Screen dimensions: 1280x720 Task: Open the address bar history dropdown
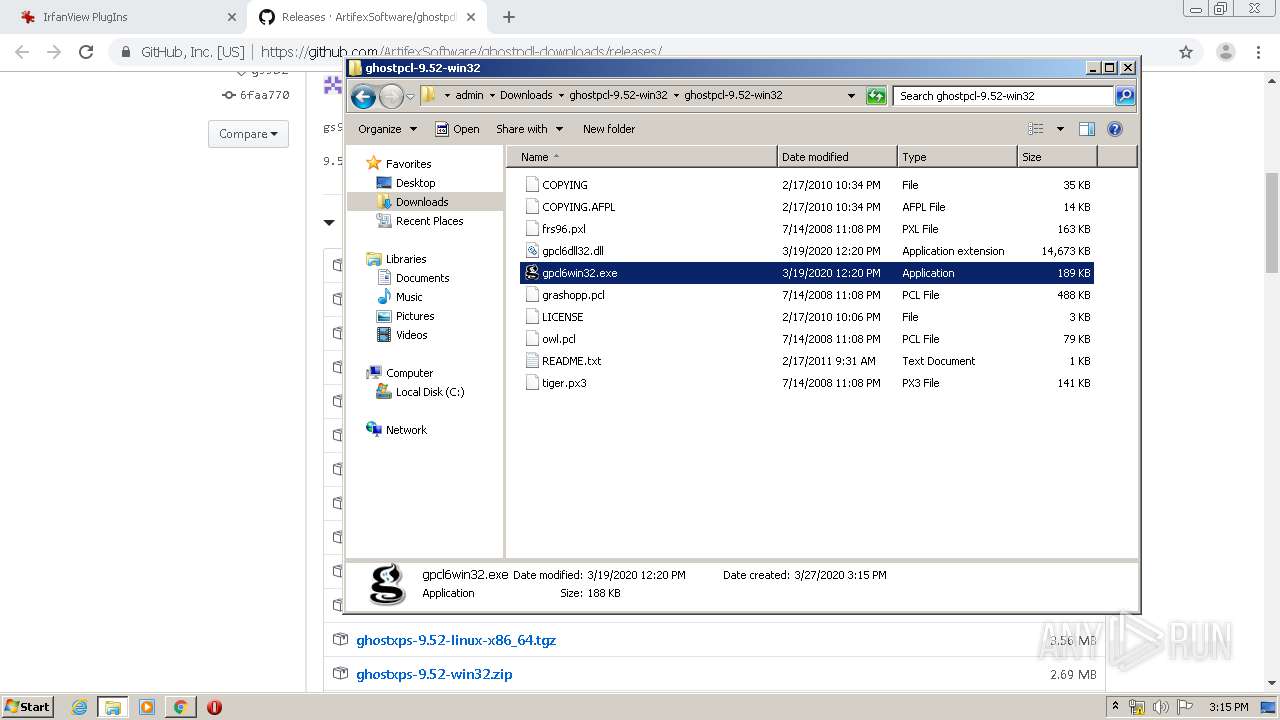[x=851, y=96]
